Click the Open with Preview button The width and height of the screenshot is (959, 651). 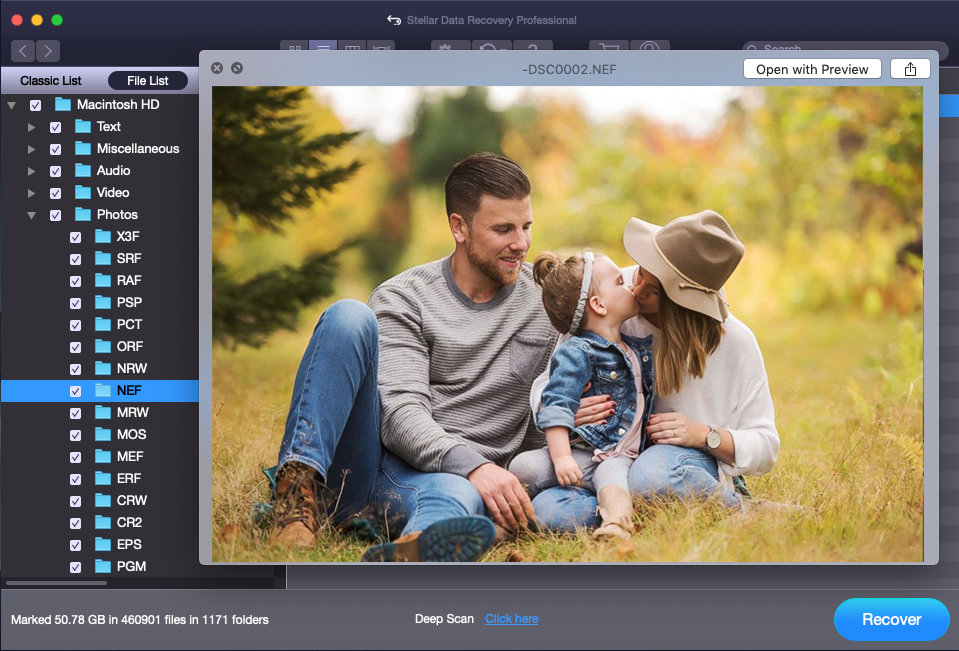[812, 69]
